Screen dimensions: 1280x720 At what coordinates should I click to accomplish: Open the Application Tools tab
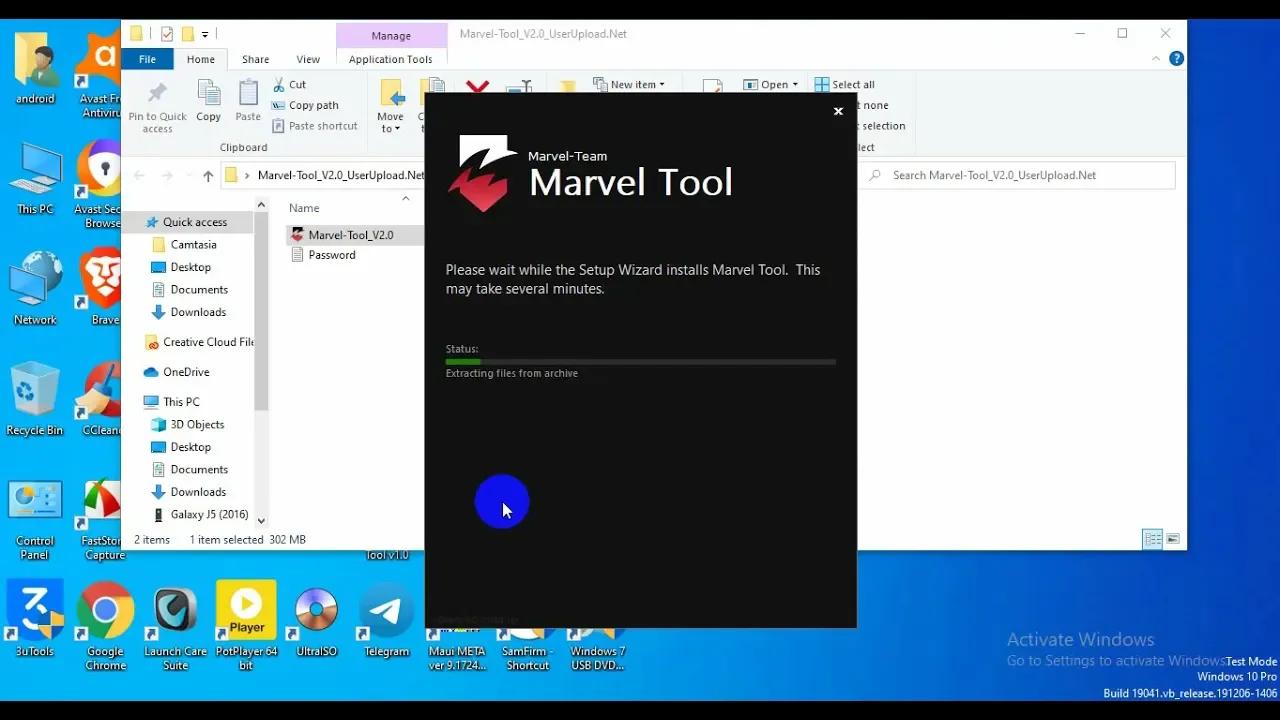click(391, 60)
